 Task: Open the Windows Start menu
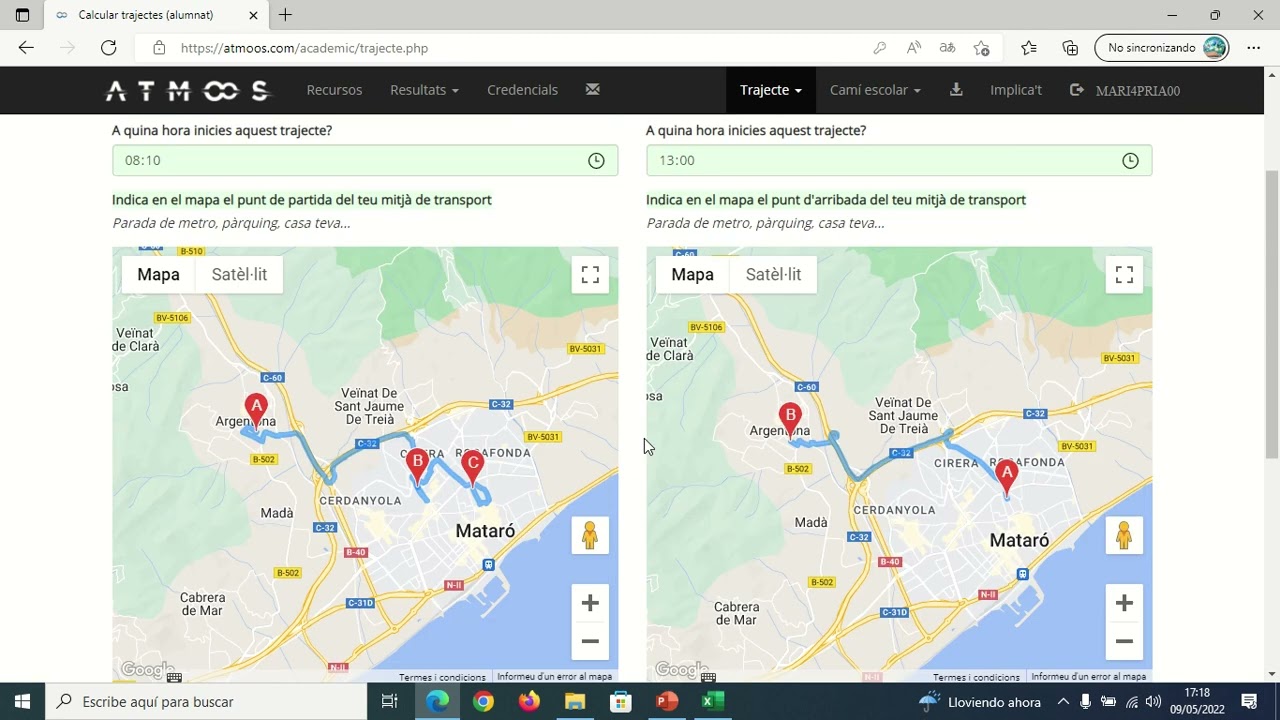[x=22, y=701]
